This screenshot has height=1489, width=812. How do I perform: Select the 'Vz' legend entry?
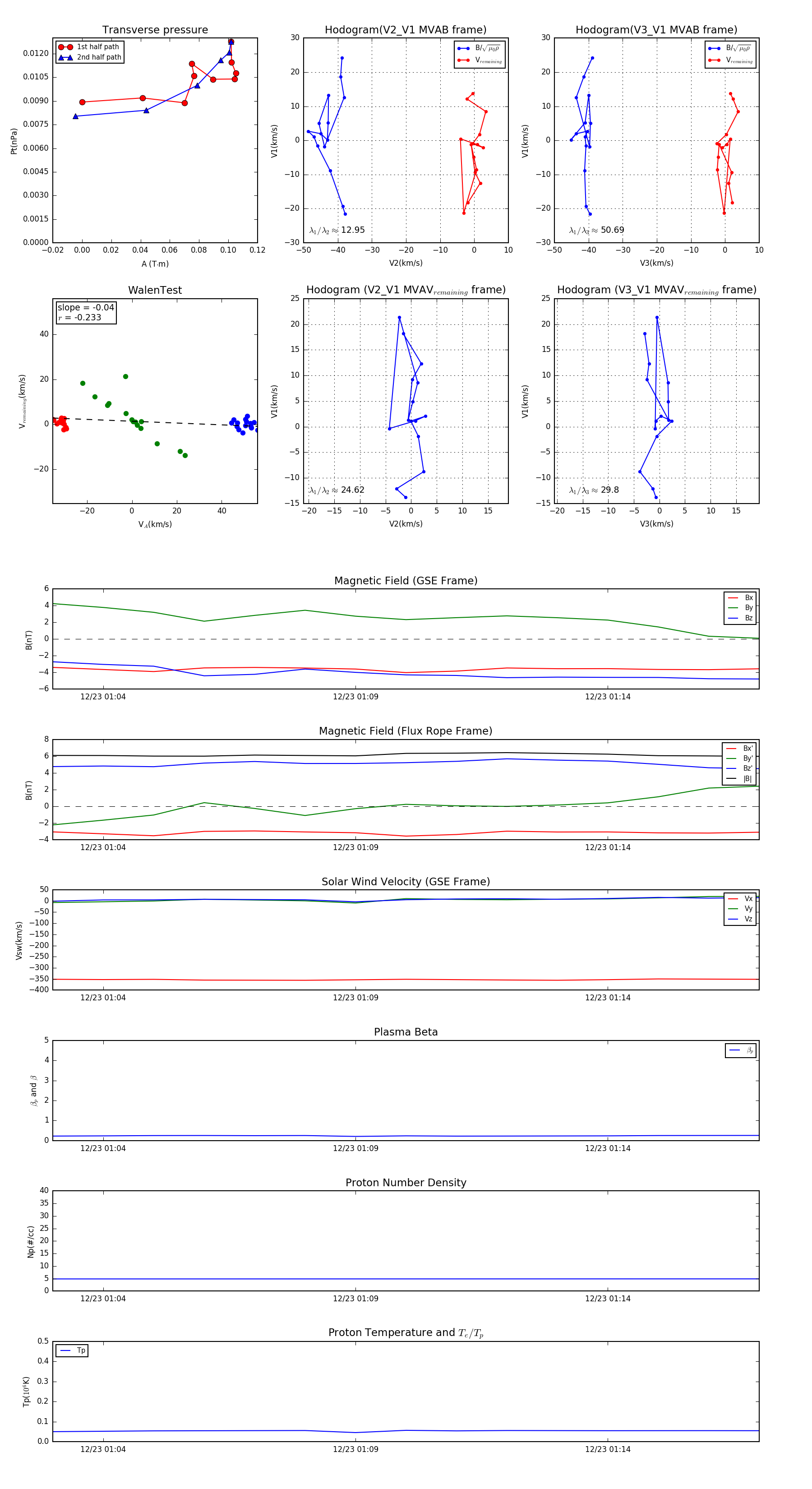[740, 919]
